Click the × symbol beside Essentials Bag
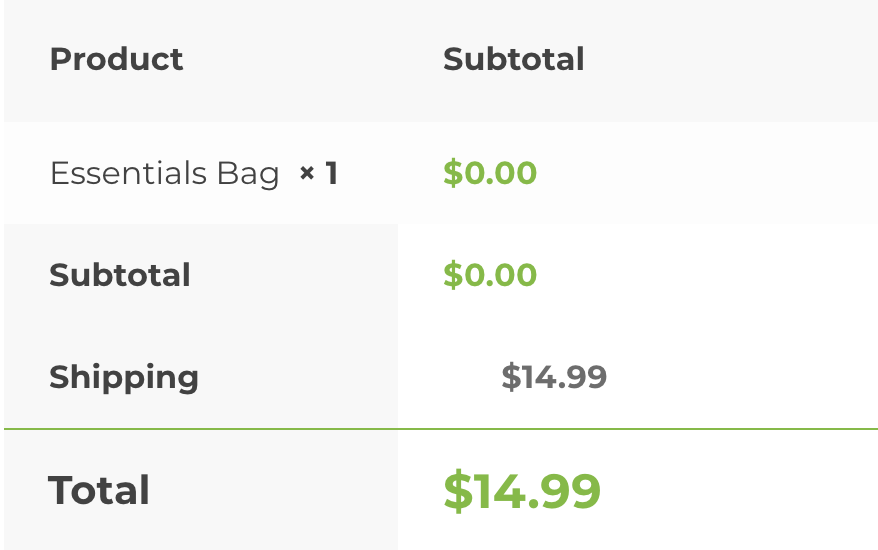 pos(307,174)
